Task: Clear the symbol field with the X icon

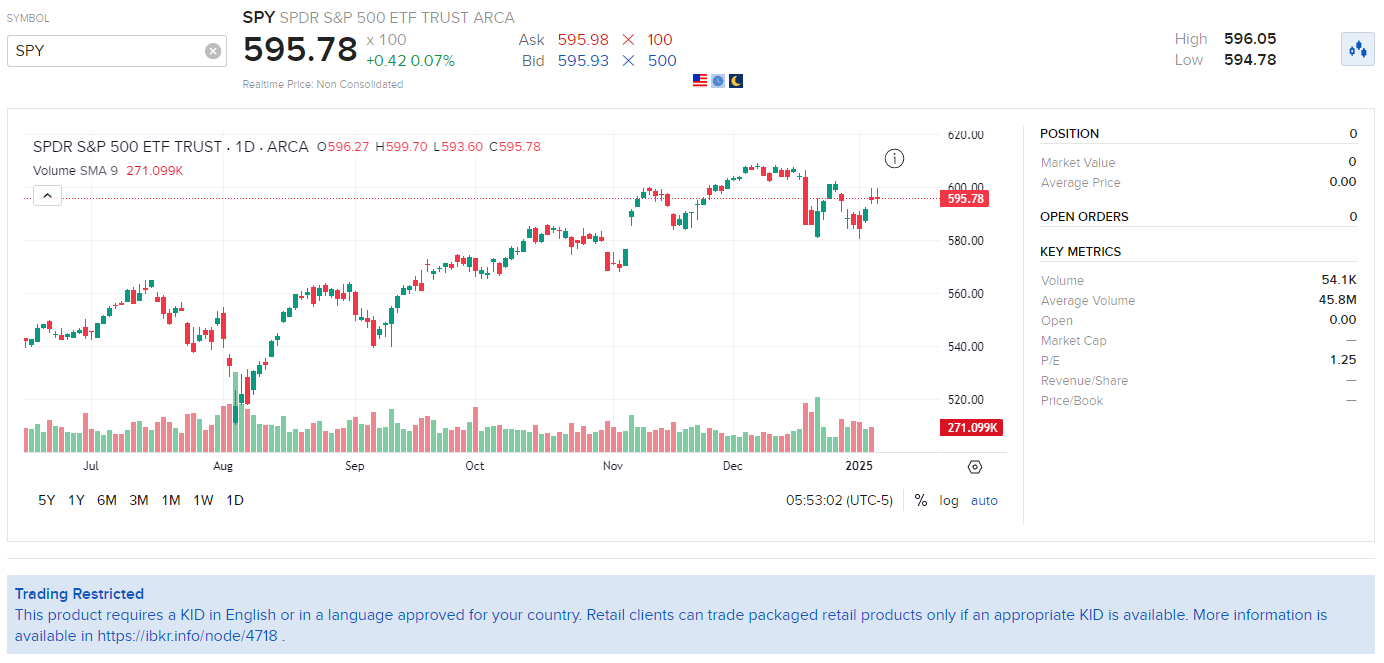Action: tap(212, 50)
